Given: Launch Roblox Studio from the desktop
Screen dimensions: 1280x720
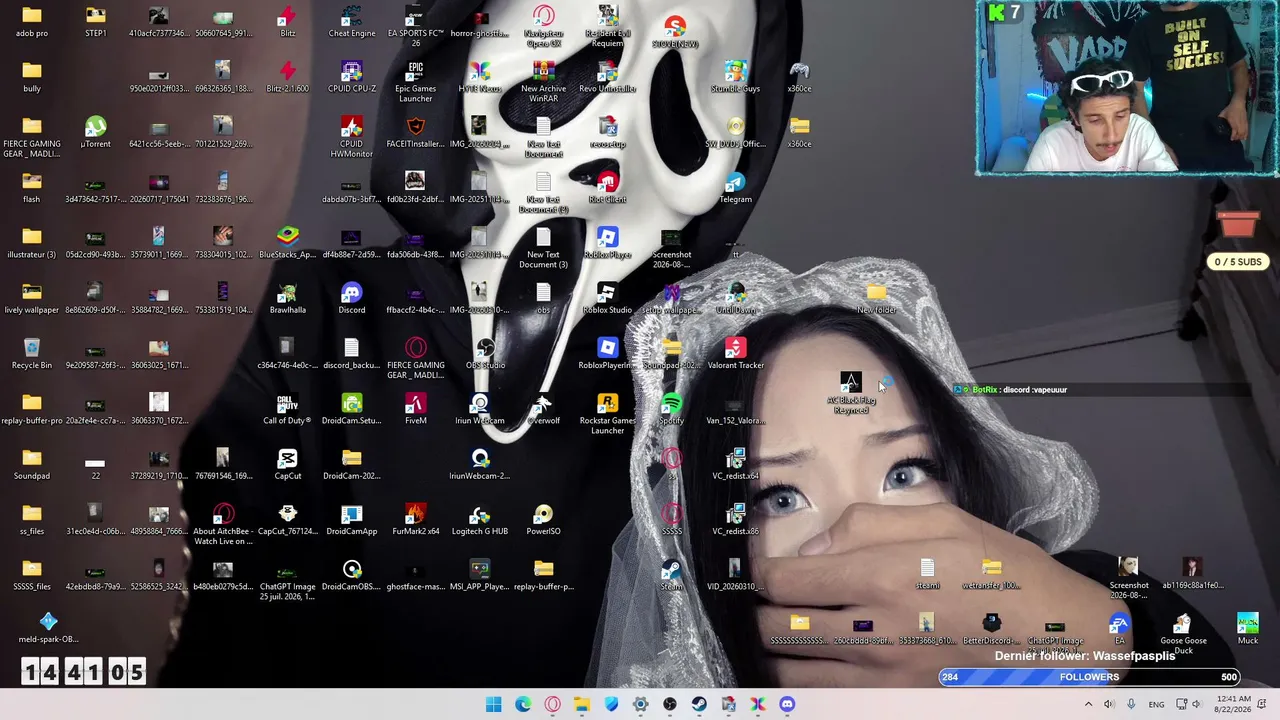Looking at the screenshot, I should 607,298.
